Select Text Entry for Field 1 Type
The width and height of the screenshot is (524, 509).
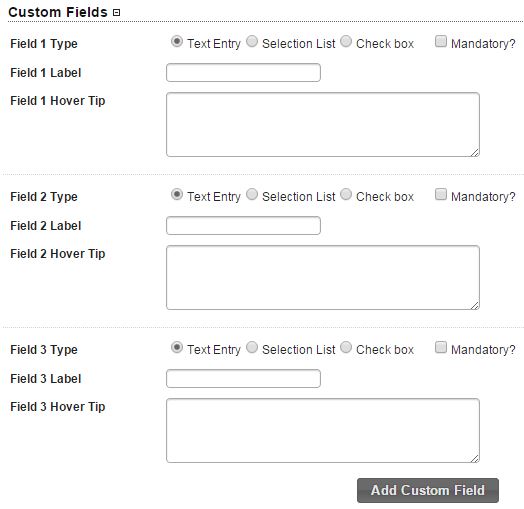tap(176, 42)
